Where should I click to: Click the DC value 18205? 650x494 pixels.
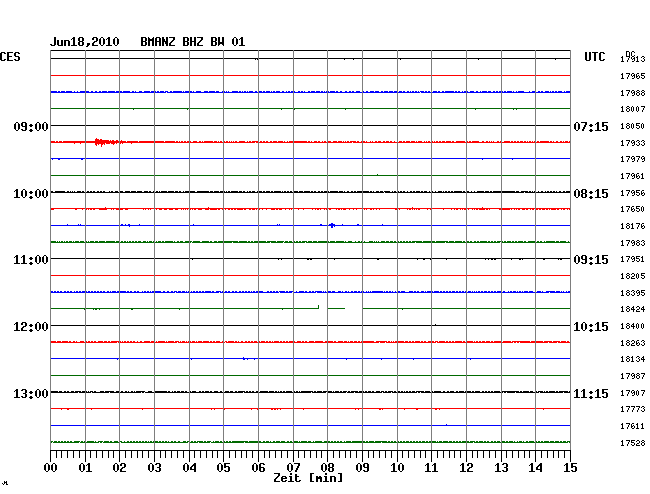click(x=633, y=276)
